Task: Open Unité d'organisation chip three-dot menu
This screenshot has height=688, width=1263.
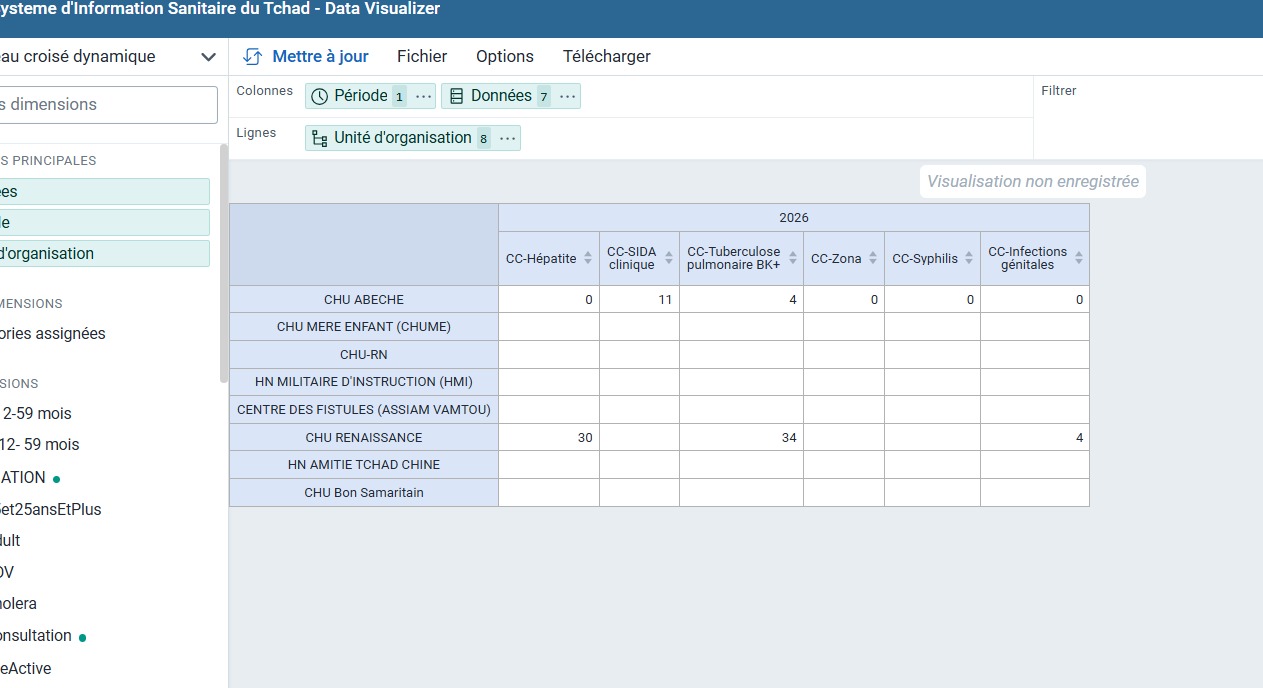Action: click(508, 138)
